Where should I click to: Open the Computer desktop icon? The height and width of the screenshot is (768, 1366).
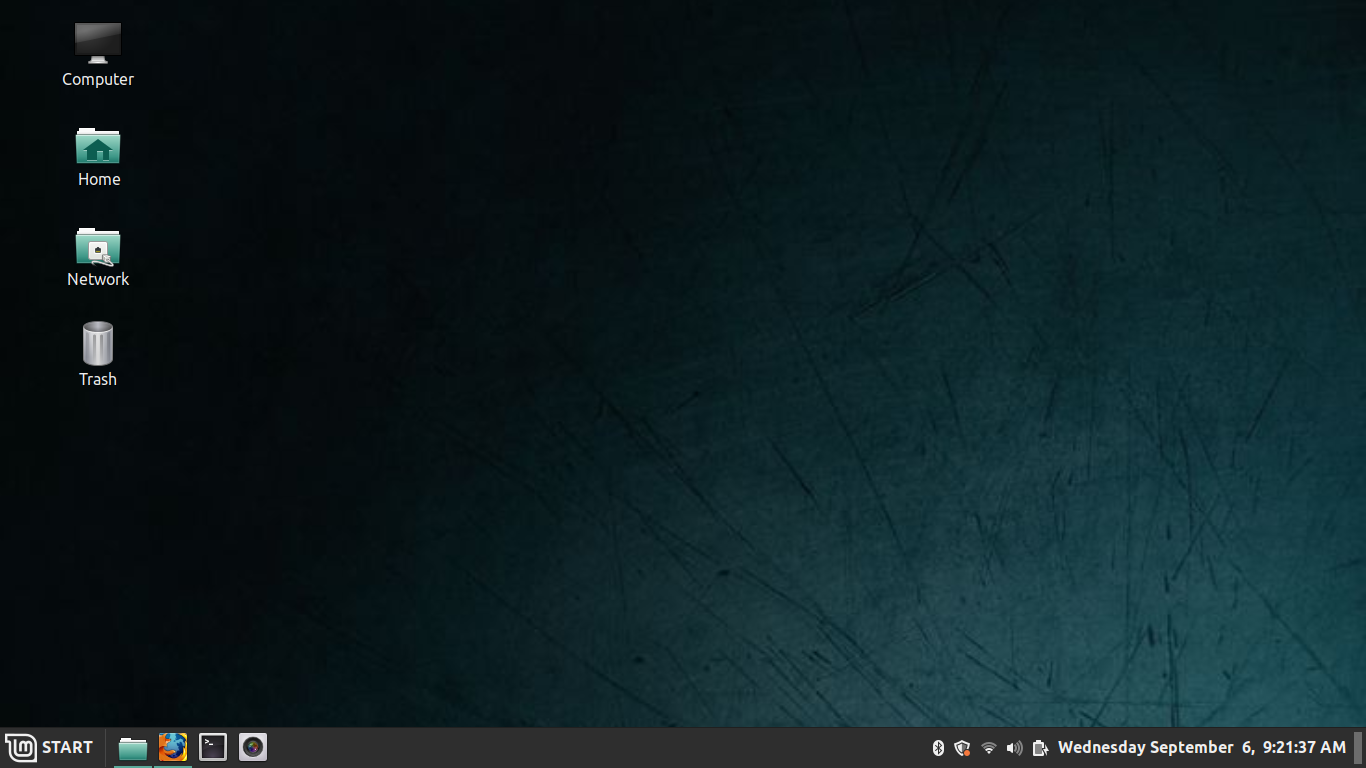(98, 43)
